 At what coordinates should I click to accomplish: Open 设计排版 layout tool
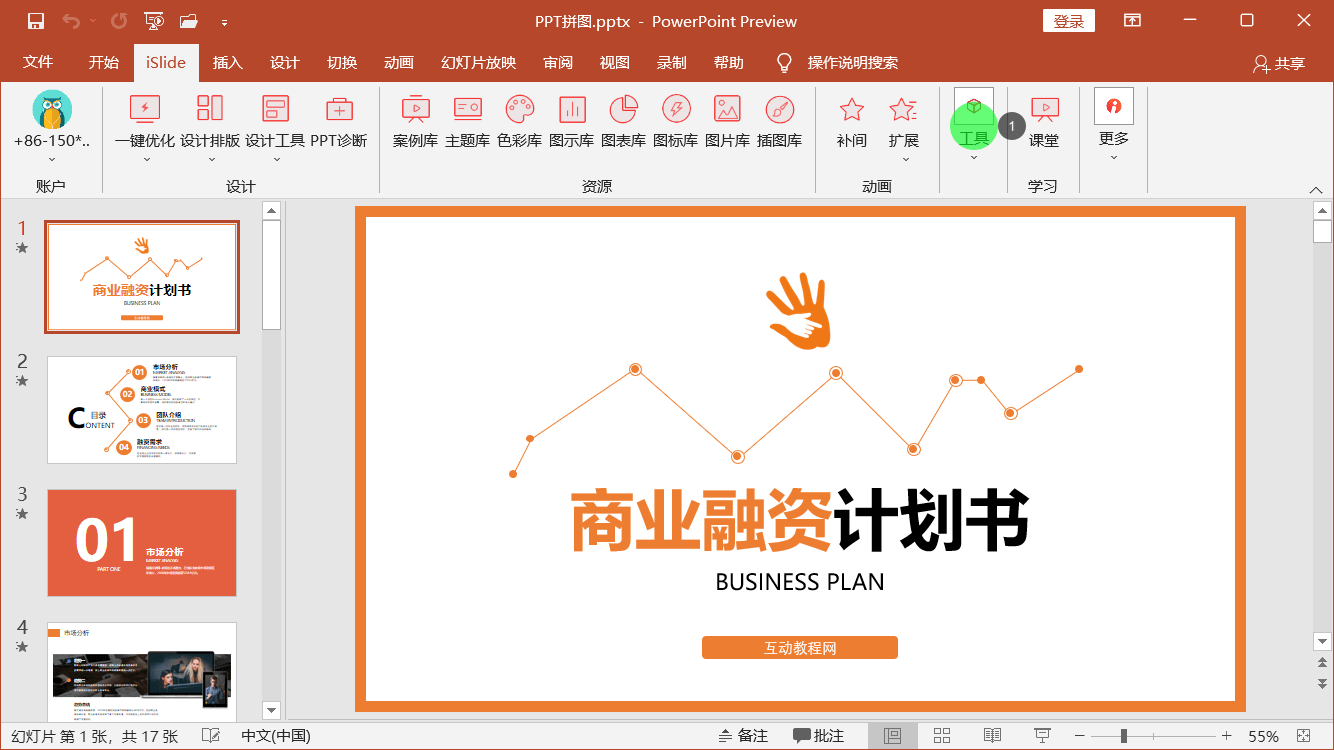click(x=210, y=126)
